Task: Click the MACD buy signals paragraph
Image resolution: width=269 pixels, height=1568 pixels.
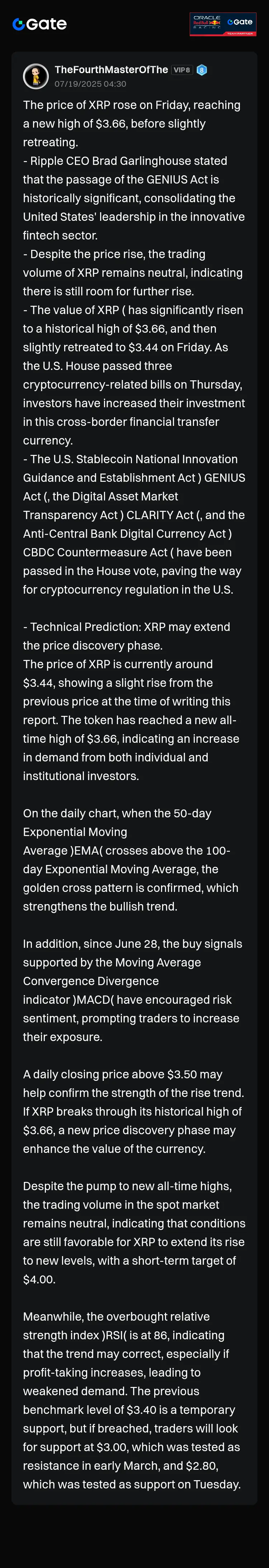Action: 133,990
